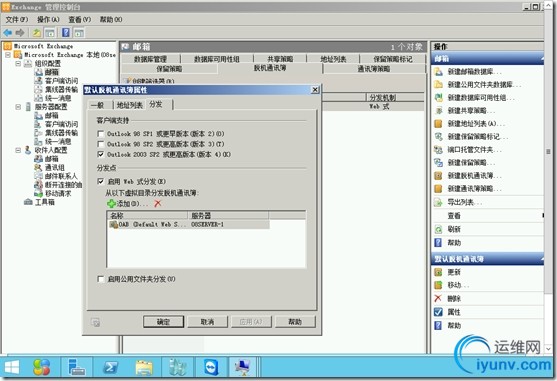Click 新建脱机通讯簿 action icon
557x381 pixels.
(x=438, y=175)
